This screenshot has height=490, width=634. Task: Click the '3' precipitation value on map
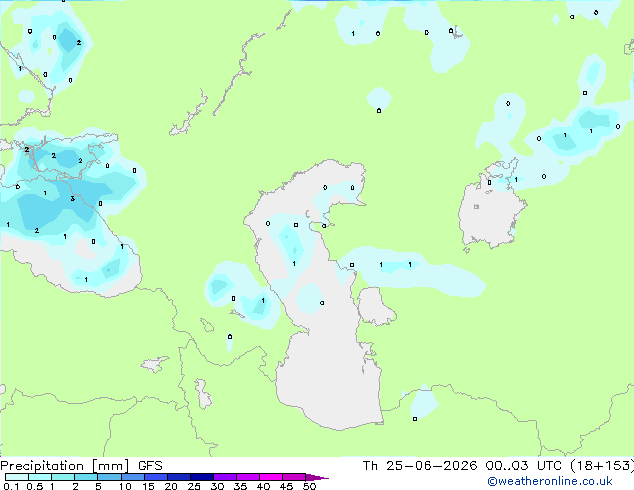[72, 199]
